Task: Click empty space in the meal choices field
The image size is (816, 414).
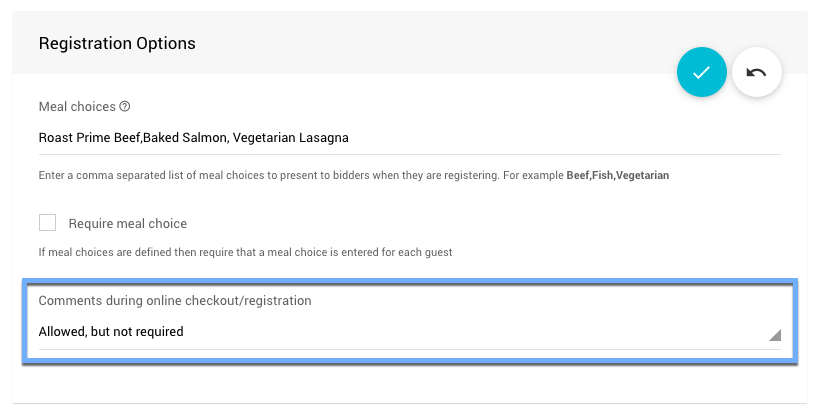Action: (560, 138)
